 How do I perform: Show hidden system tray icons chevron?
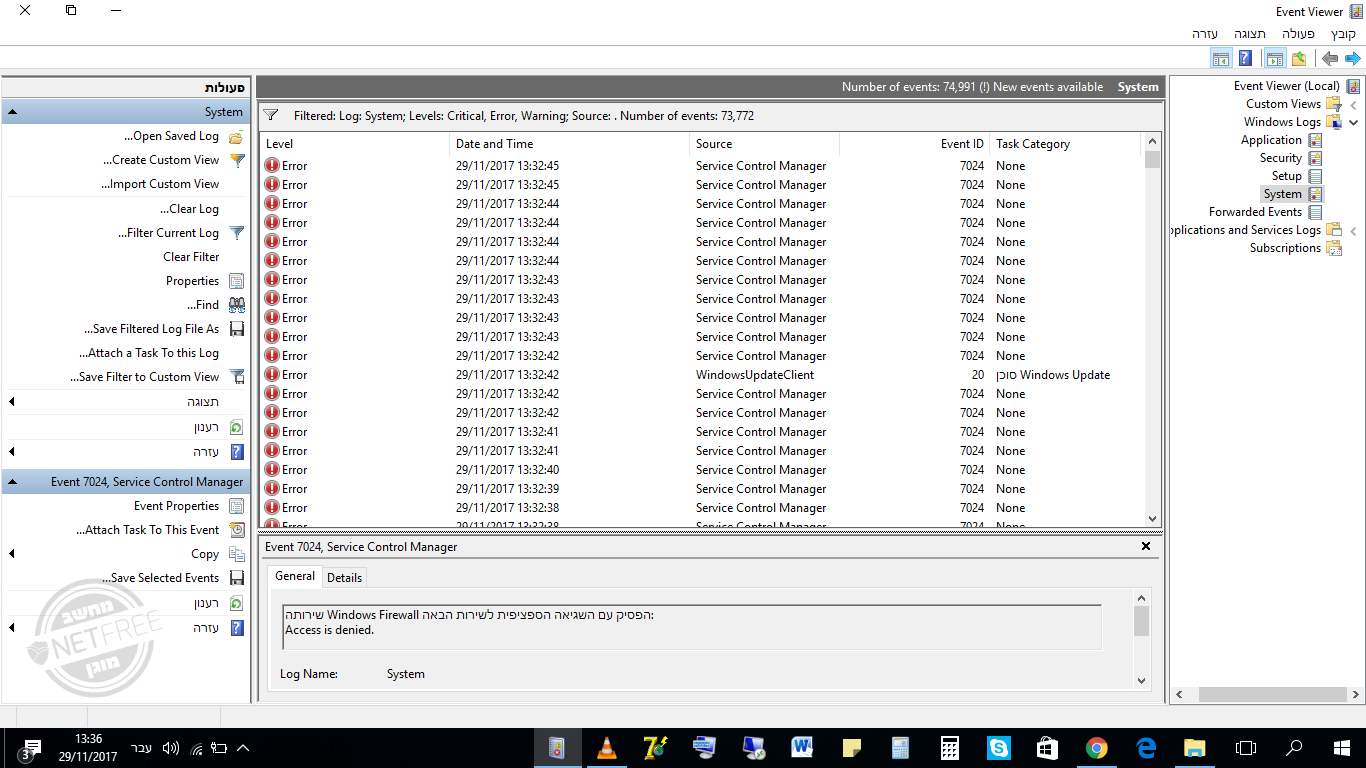click(x=243, y=748)
